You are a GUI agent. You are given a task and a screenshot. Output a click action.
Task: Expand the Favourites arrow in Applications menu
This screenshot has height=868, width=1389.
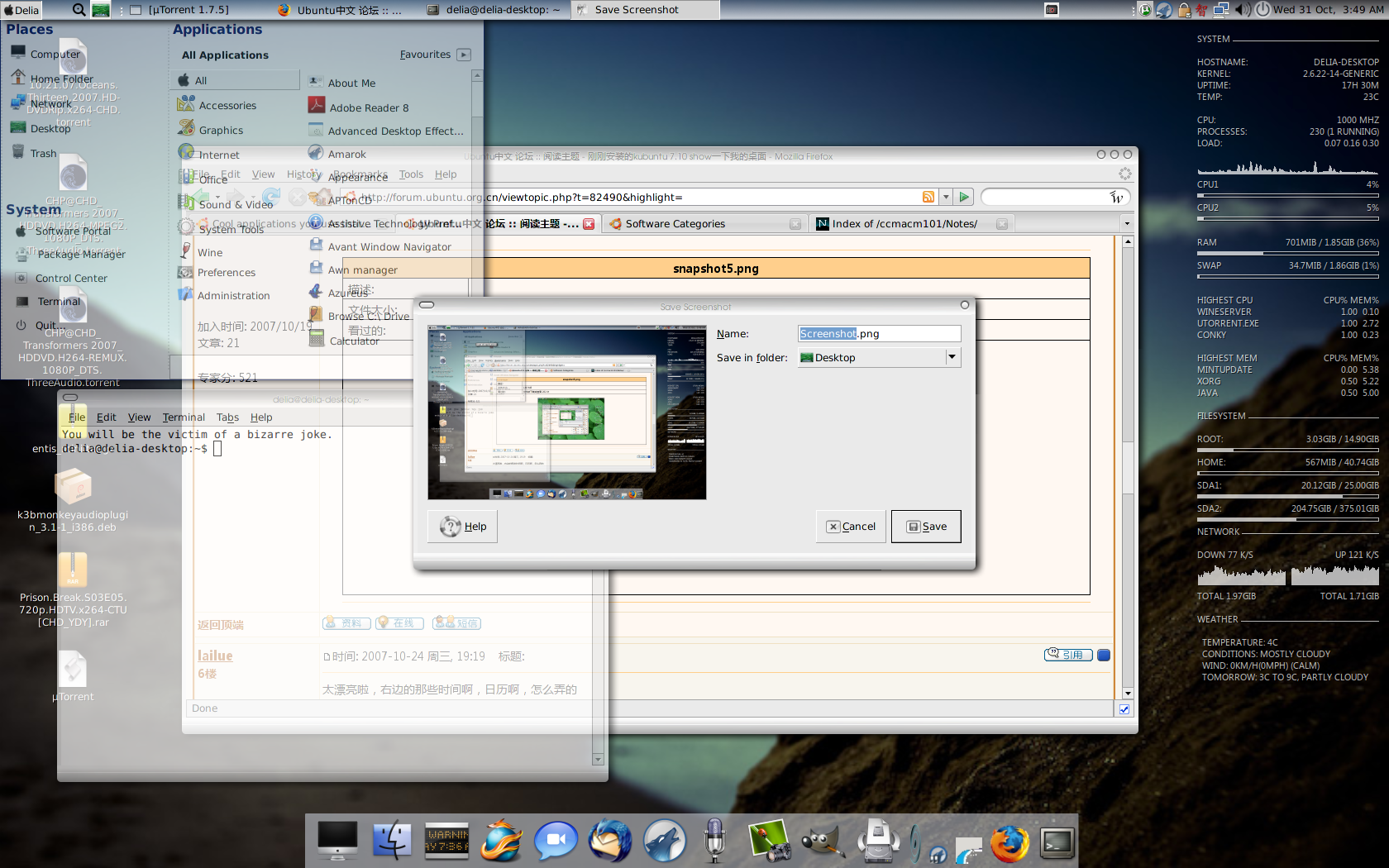click(464, 55)
